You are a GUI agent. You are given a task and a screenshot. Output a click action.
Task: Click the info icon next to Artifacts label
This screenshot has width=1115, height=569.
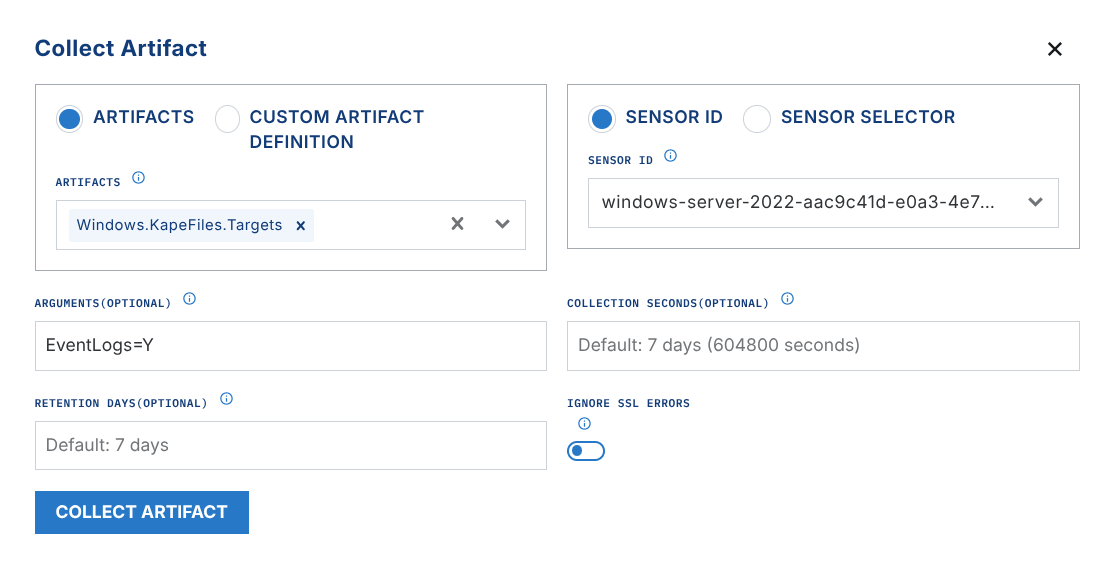pyautogui.click(x=139, y=179)
